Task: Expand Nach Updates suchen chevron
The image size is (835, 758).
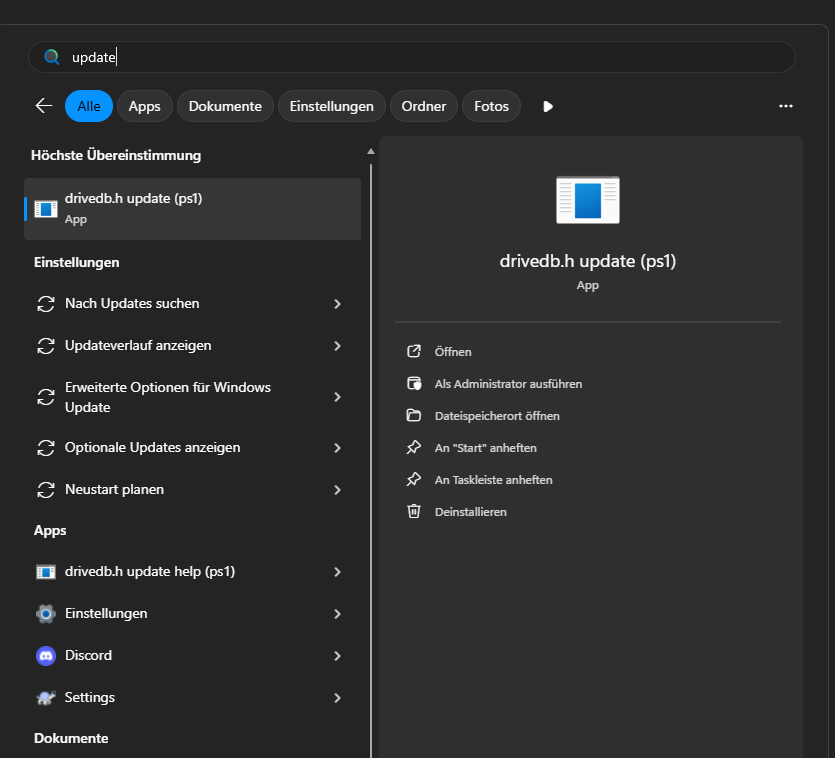Action: coord(337,304)
